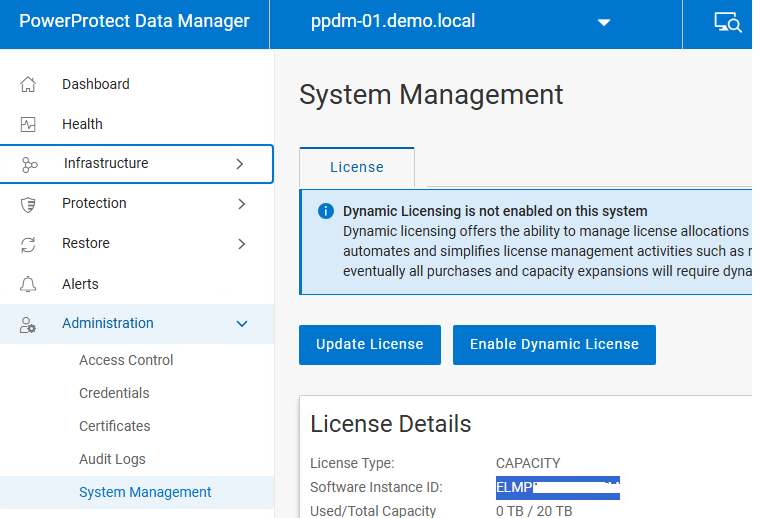Image resolution: width=761 pixels, height=518 pixels.
Task: Click the Restore circular arrows icon
Action: [x=28, y=244]
